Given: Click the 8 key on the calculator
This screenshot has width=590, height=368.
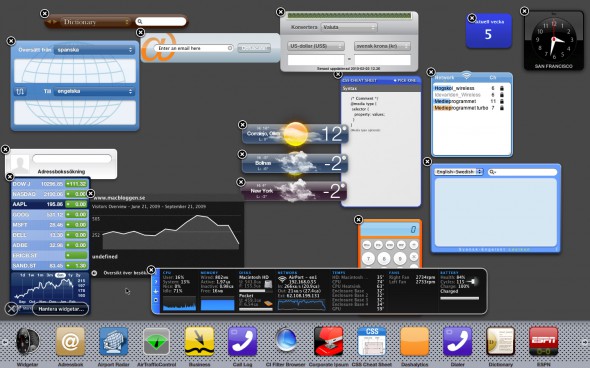Looking at the screenshot, I should [x=384, y=258].
